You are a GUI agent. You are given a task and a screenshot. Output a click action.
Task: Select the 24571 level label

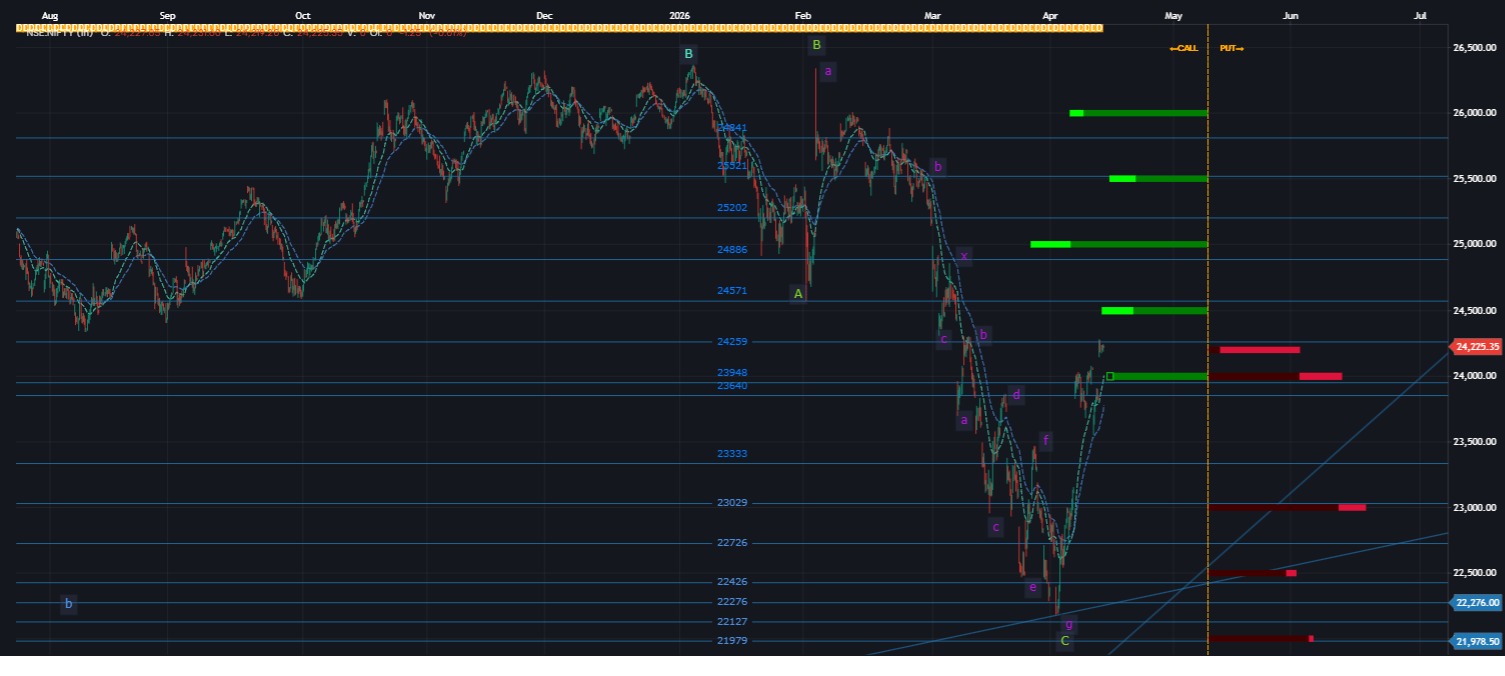tap(732, 291)
